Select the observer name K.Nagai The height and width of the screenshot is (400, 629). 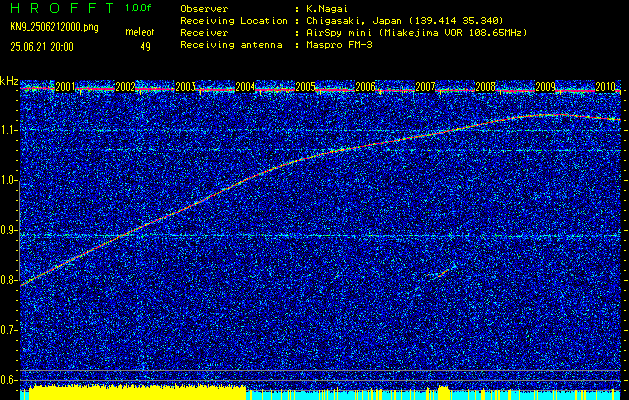[325, 8]
